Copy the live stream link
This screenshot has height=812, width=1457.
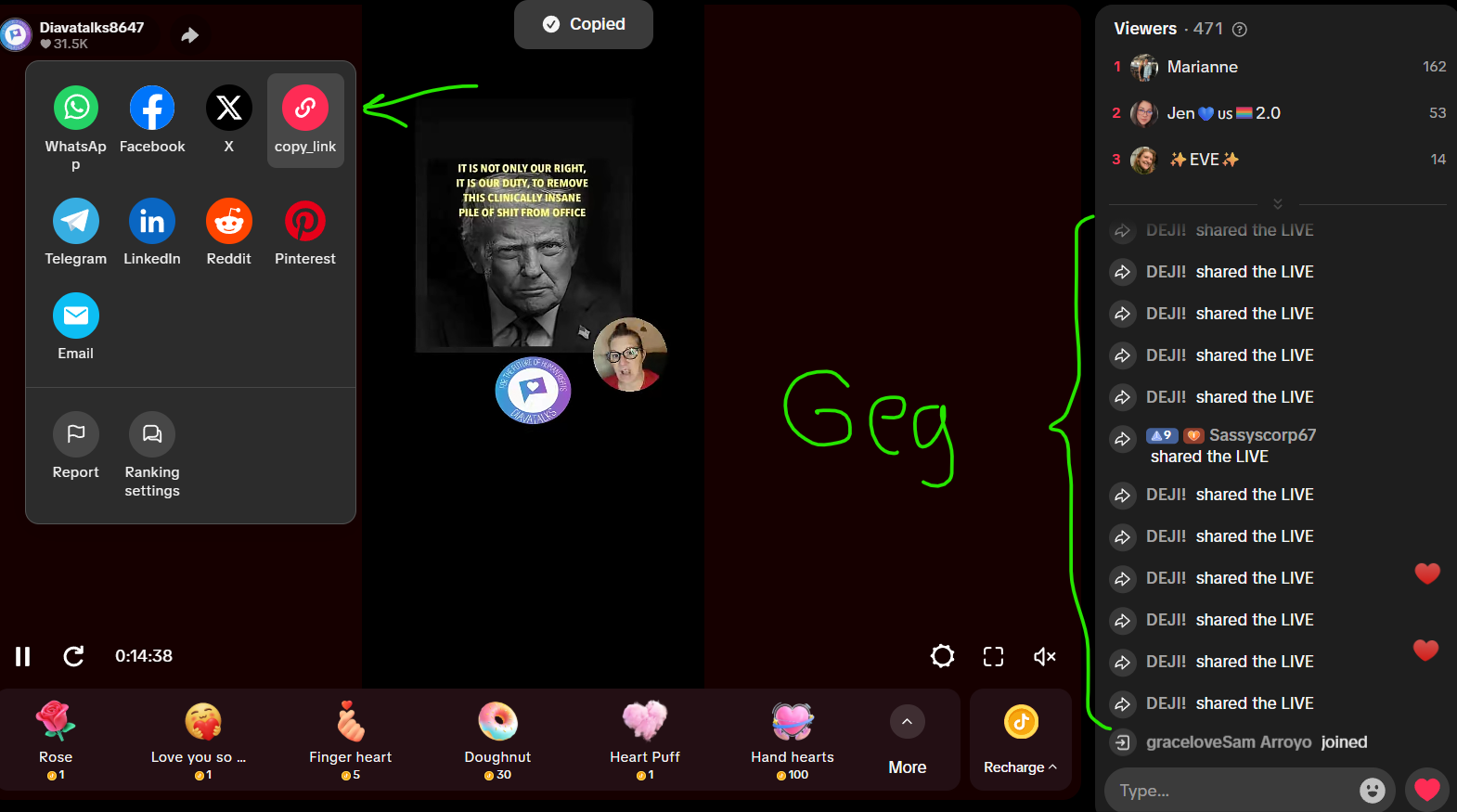(305, 109)
